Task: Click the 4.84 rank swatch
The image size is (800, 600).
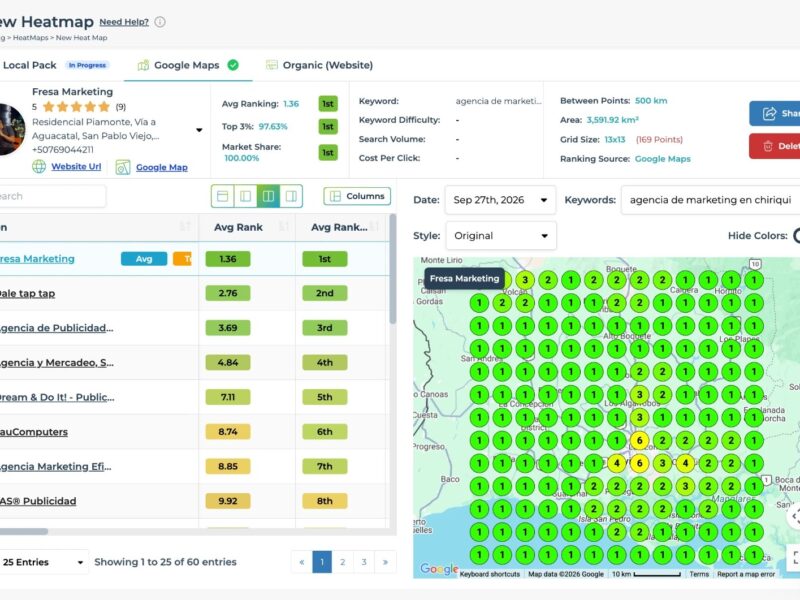Action: coord(228,362)
